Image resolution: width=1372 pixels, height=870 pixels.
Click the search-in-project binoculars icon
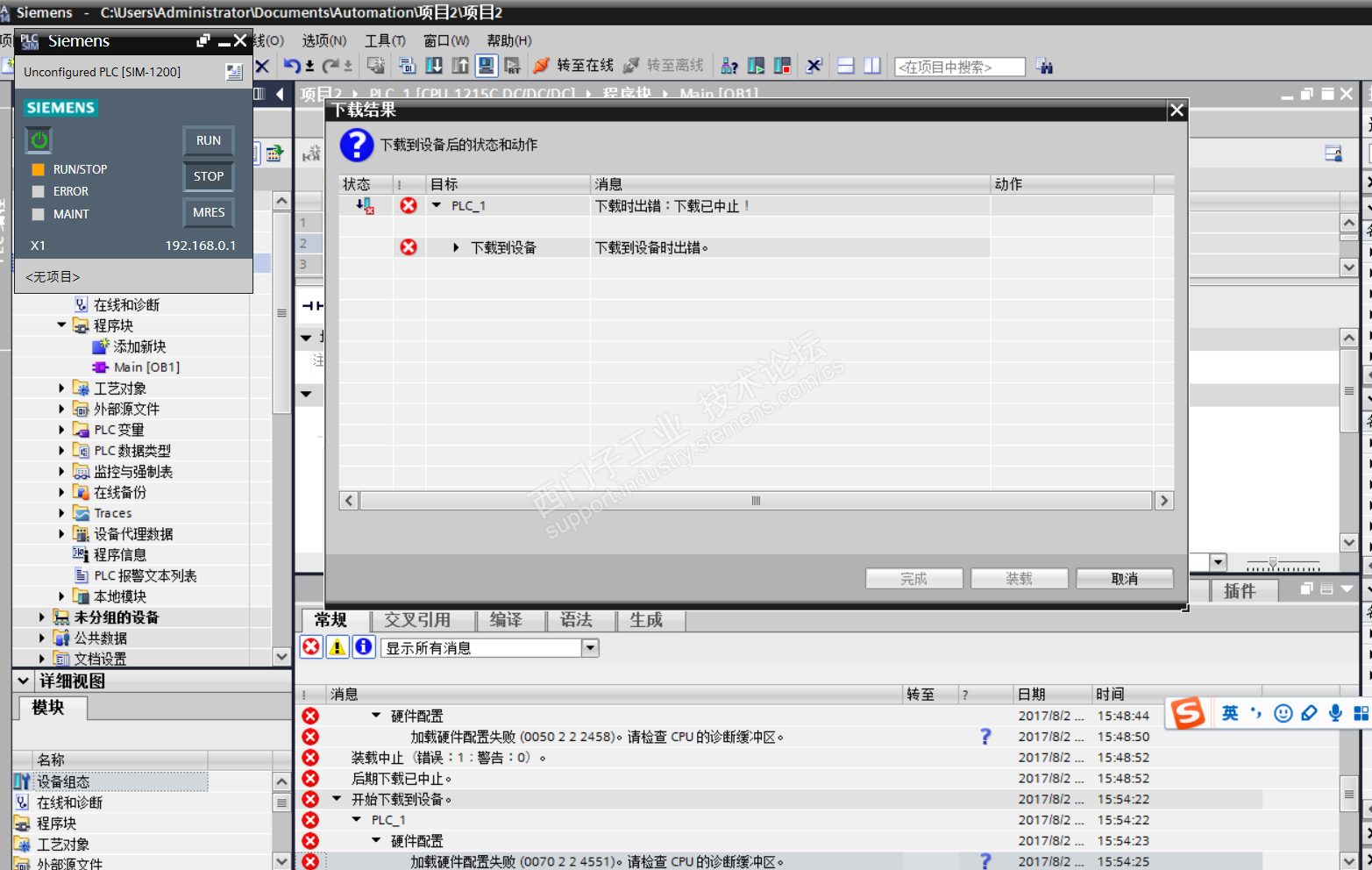[x=1043, y=66]
